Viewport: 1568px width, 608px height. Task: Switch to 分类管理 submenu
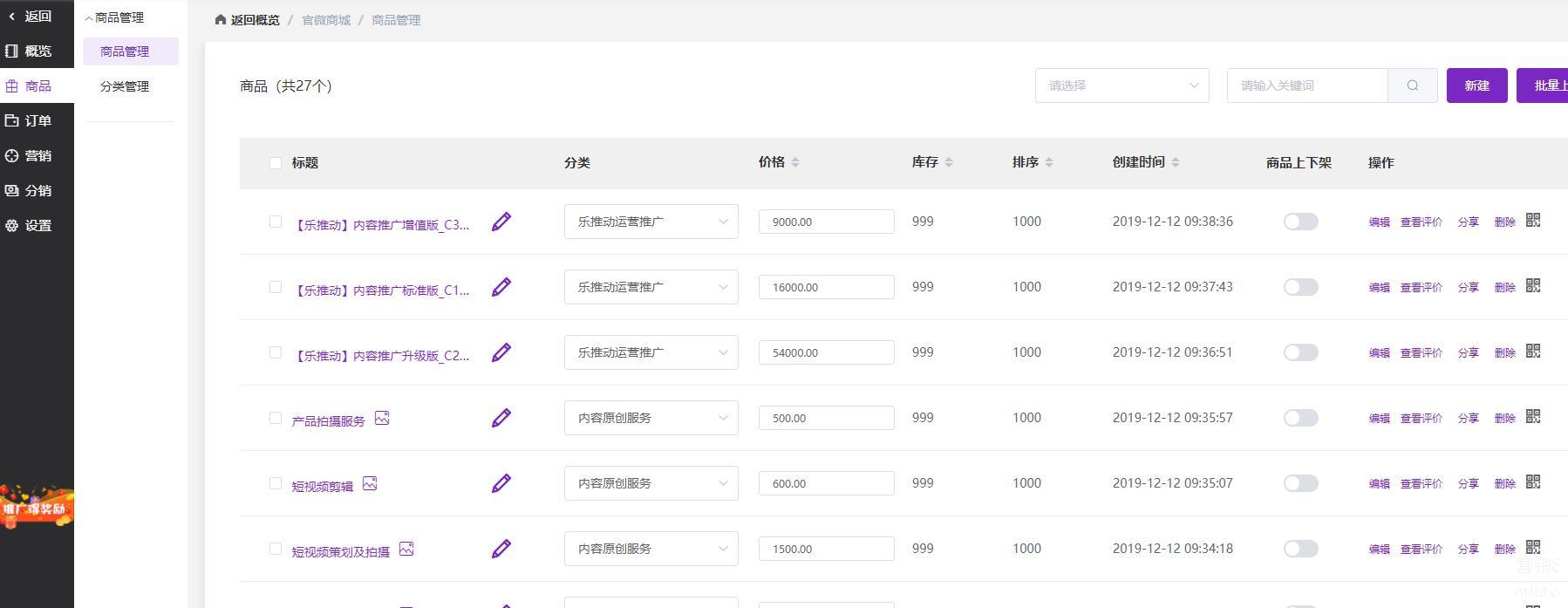(125, 86)
